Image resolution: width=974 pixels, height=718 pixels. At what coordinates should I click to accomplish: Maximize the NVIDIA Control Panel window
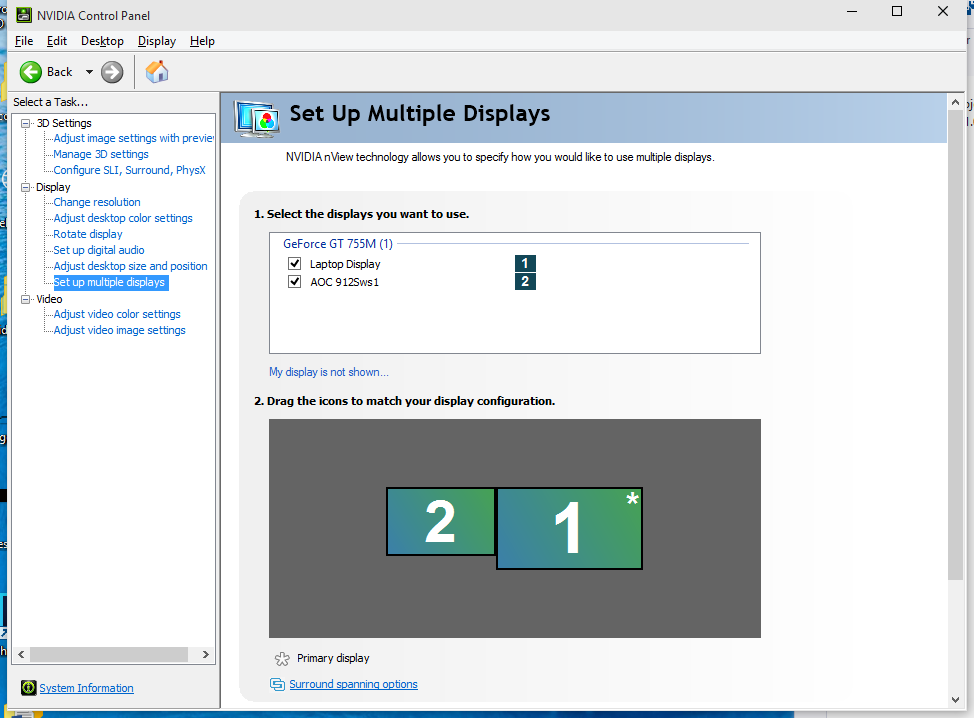(x=897, y=11)
